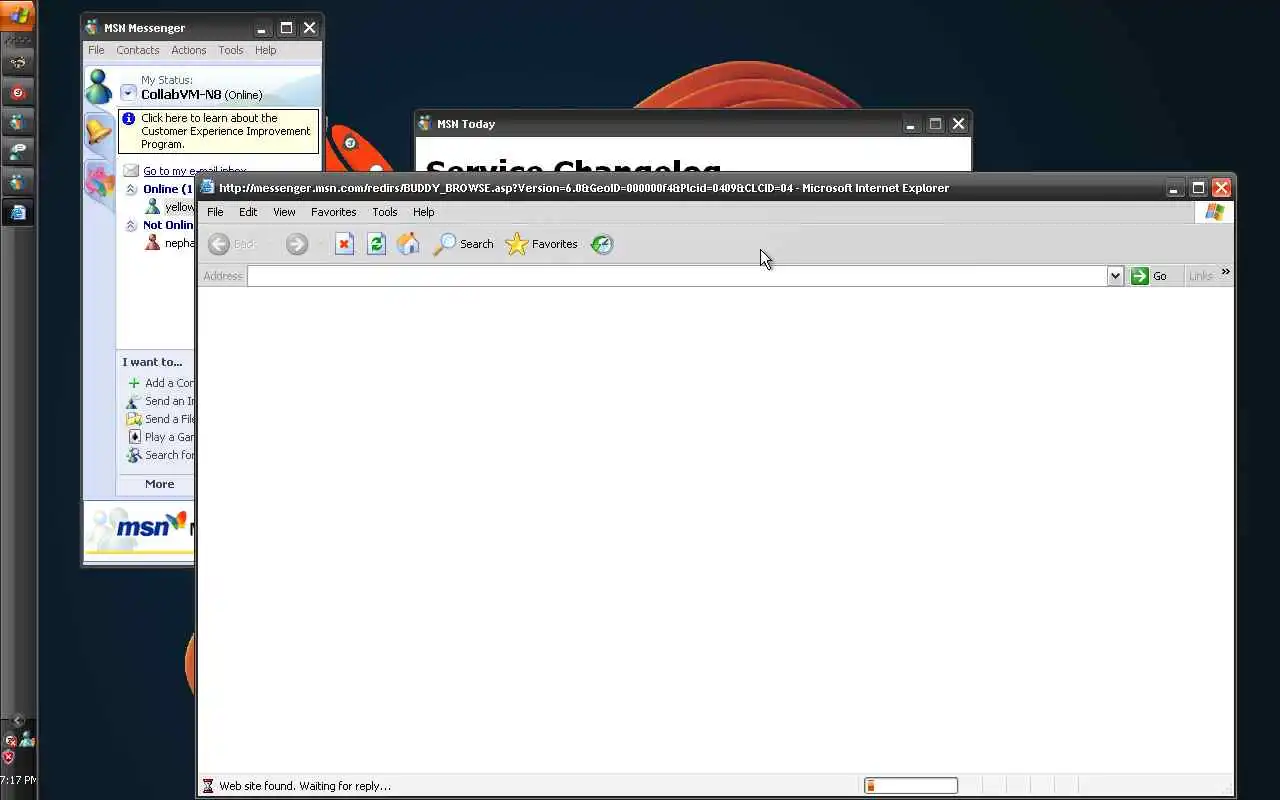Open the Help menu in MSN Messenger
The image size is (1280, 800).
[265, 50]
